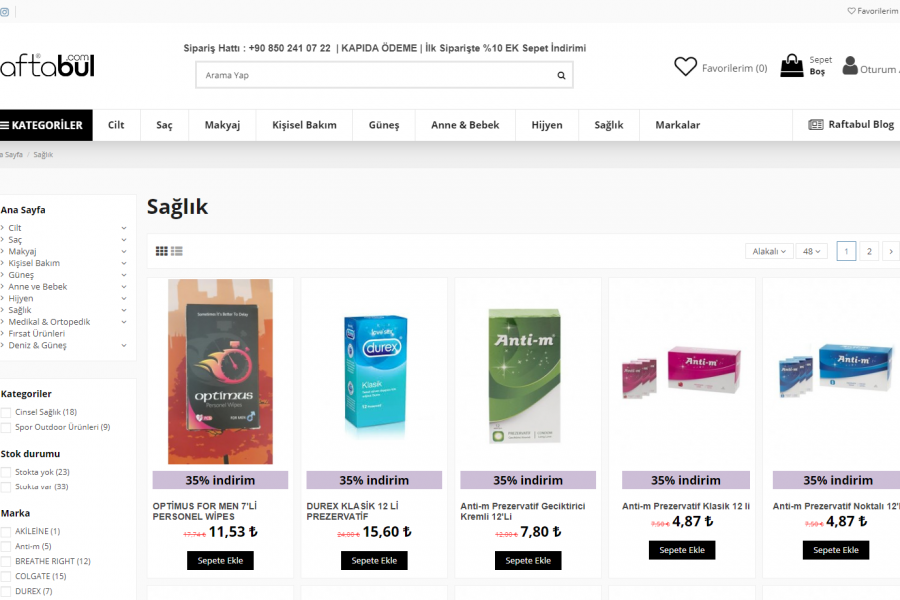Screen dimensions: 900x600
Task: Add Durex Klasik to cart
Action: [x=374, y=560]
